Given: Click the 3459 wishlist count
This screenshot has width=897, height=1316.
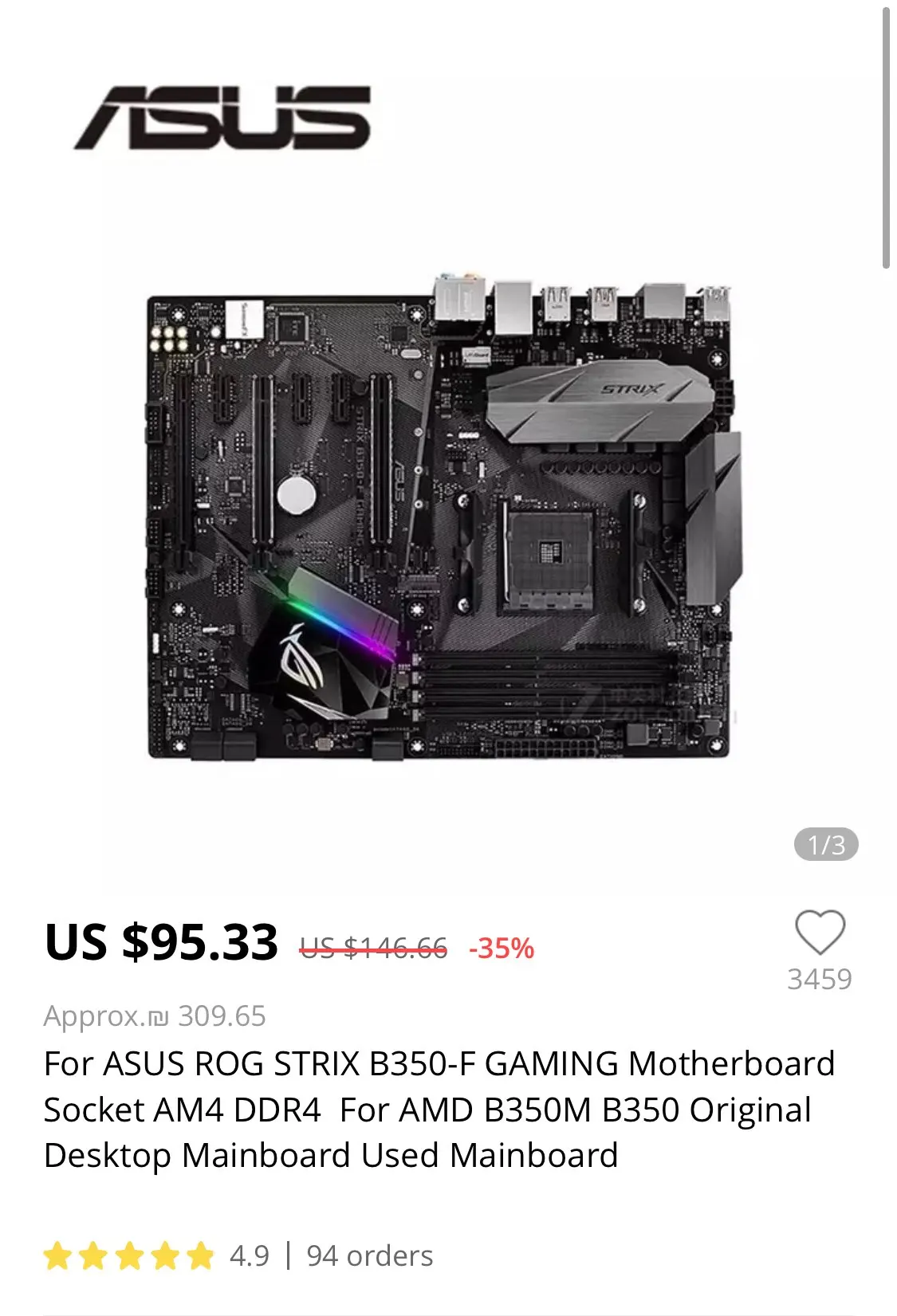Looking at the screenshot, I should tap(820, 979).
